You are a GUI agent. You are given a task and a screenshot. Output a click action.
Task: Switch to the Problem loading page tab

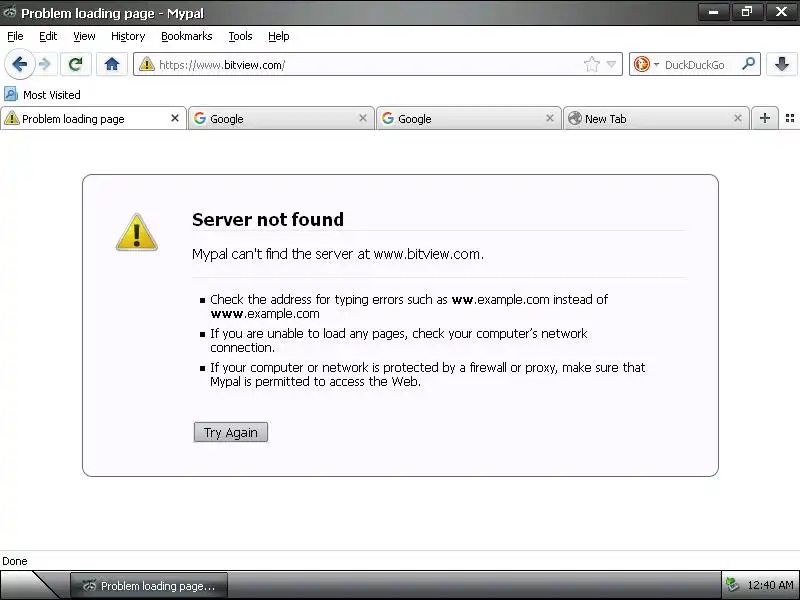tap(93, 118)
